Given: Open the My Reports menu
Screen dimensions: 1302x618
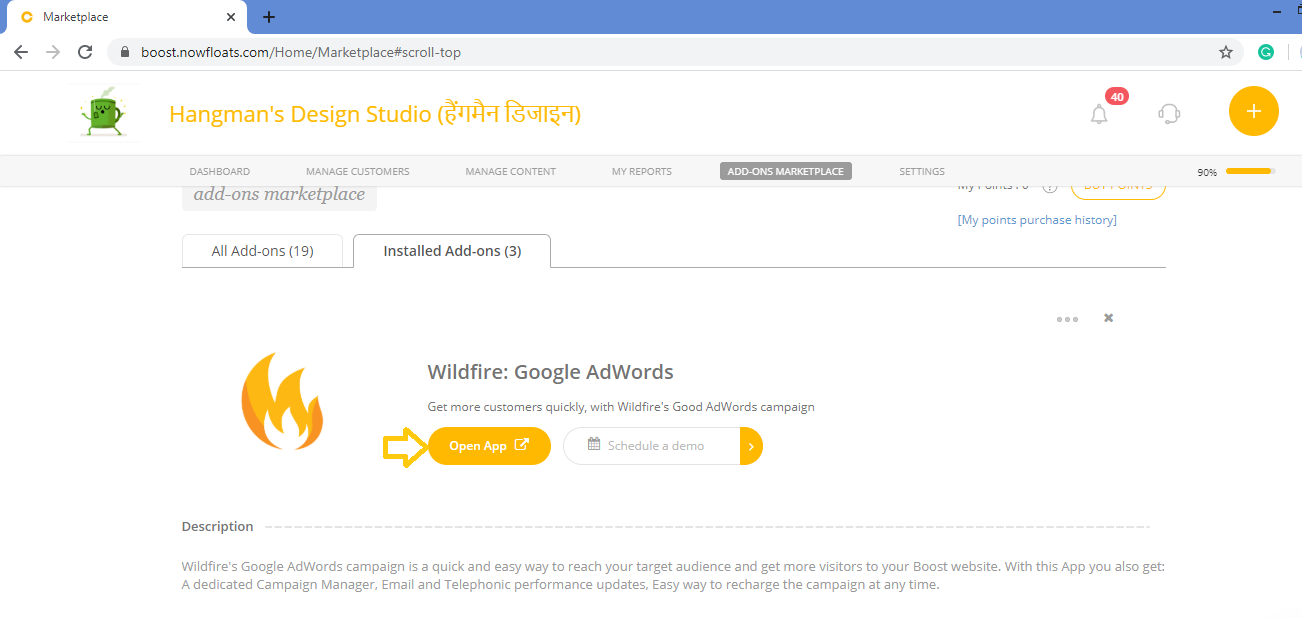Looking at the screenshot, I should (642, 172).
